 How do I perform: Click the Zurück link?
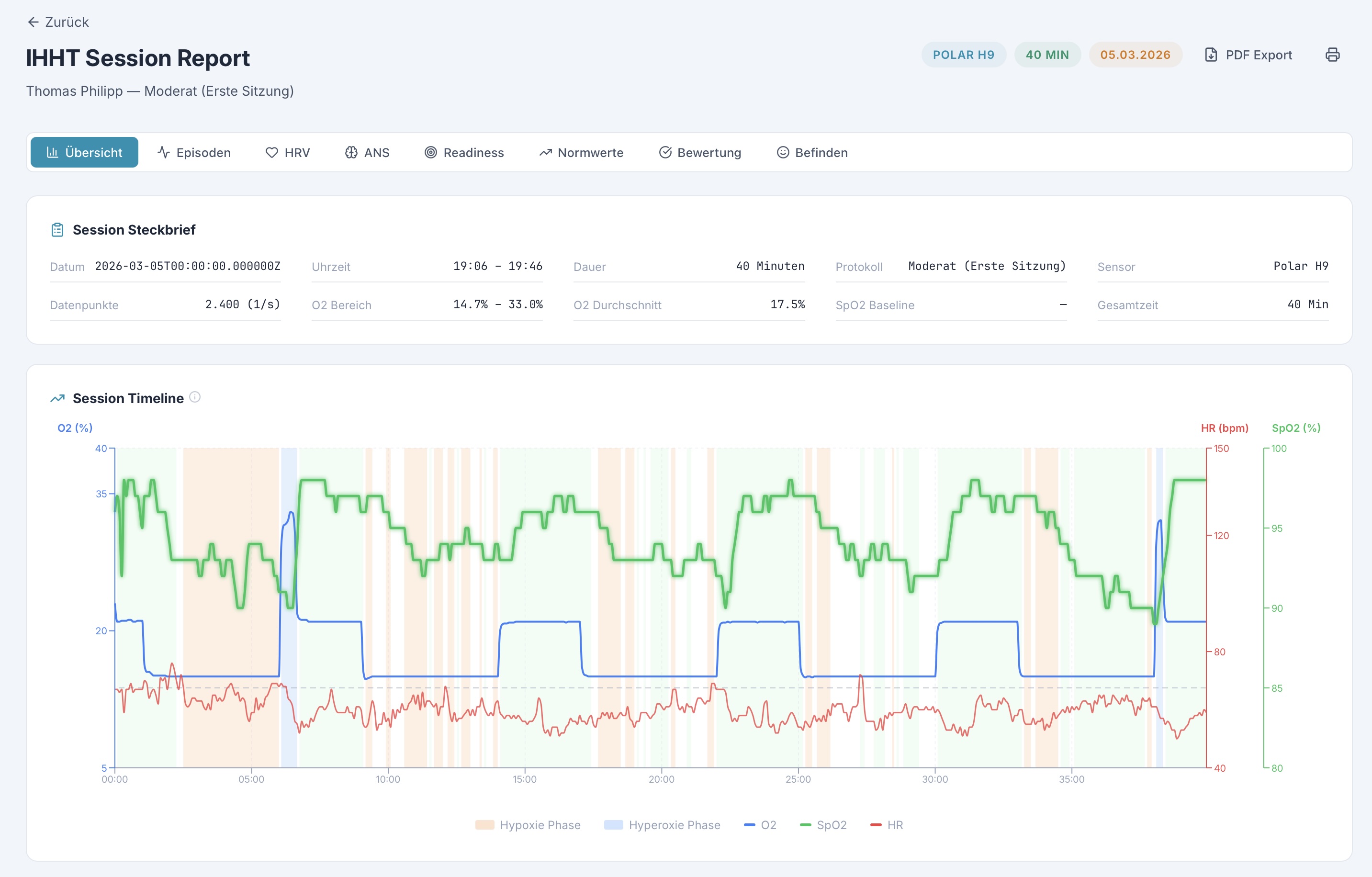coord(67,22)
